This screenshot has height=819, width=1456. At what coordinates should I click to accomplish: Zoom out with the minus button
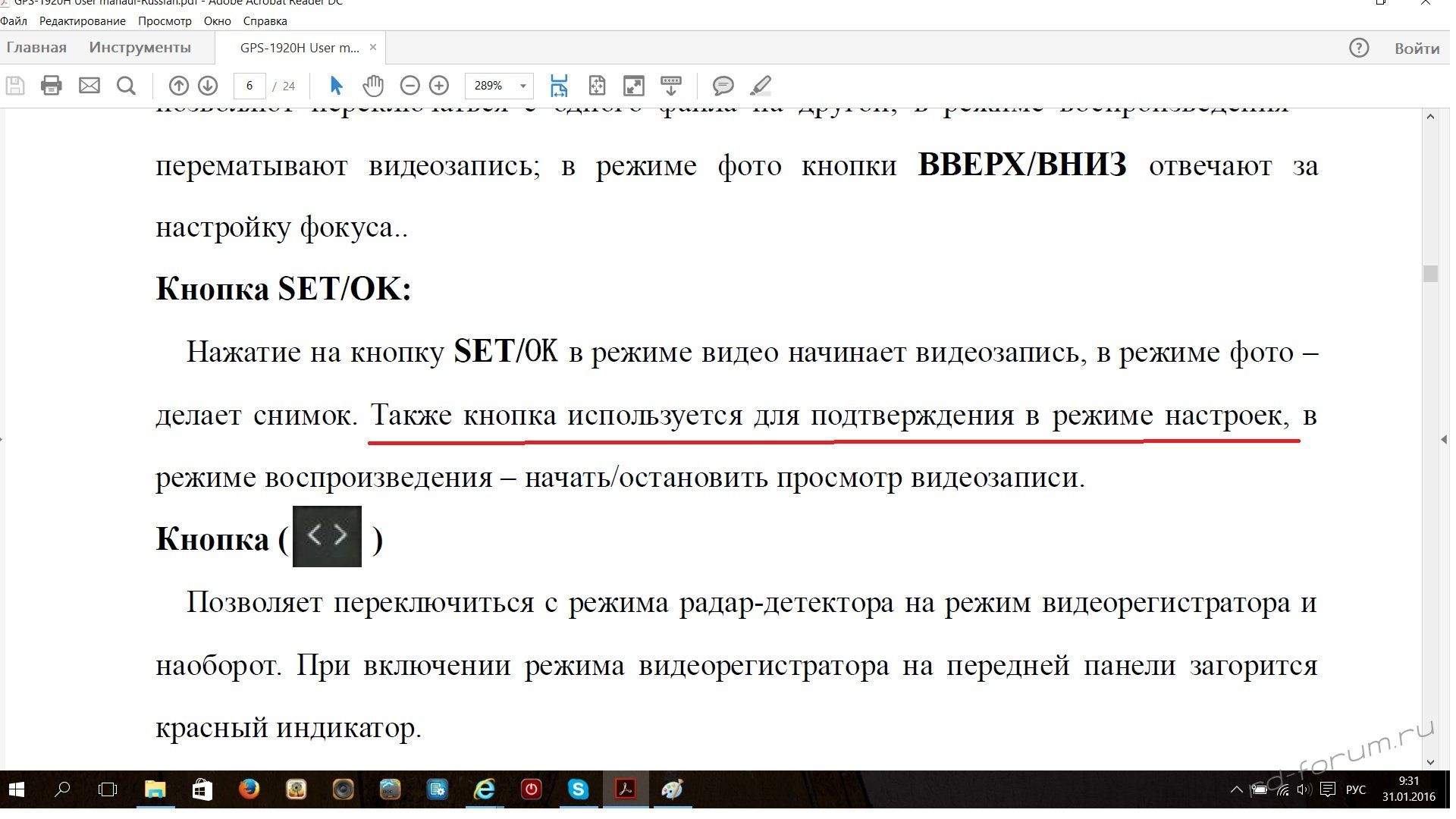point(409,86)
